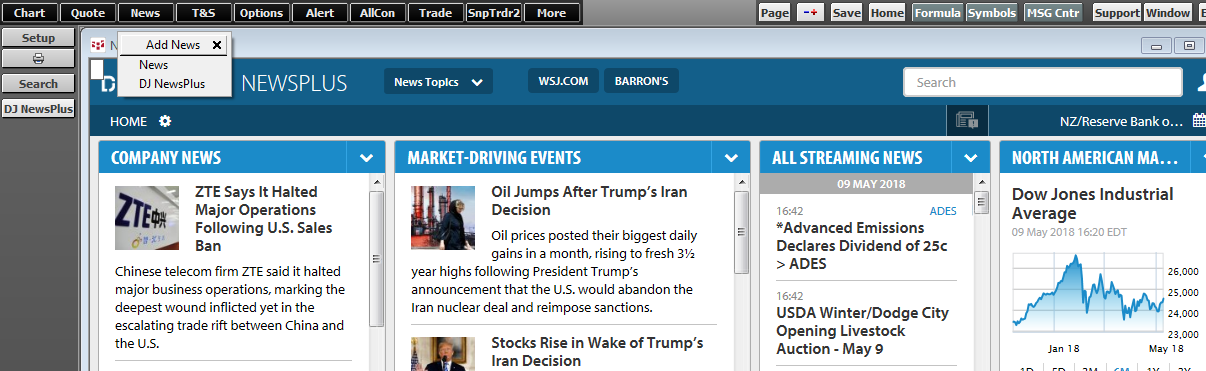Open ZTE Halted Major Operations headline
Image resolution: width=1206 pixels, height=371 pixels.
click(264, 218)
